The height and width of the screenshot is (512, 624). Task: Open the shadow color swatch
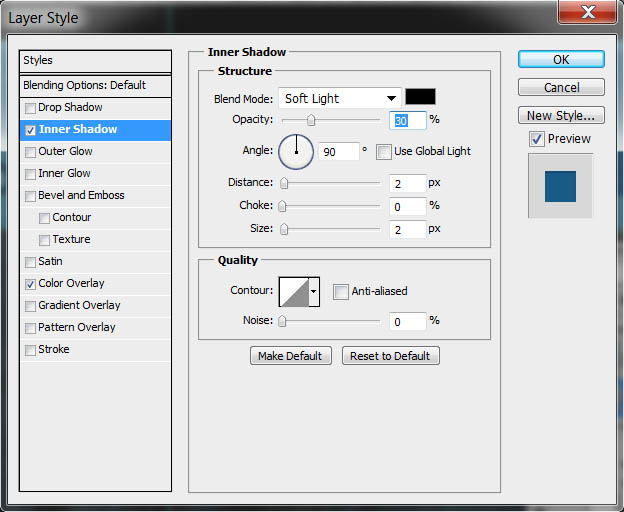coord(420,97)
